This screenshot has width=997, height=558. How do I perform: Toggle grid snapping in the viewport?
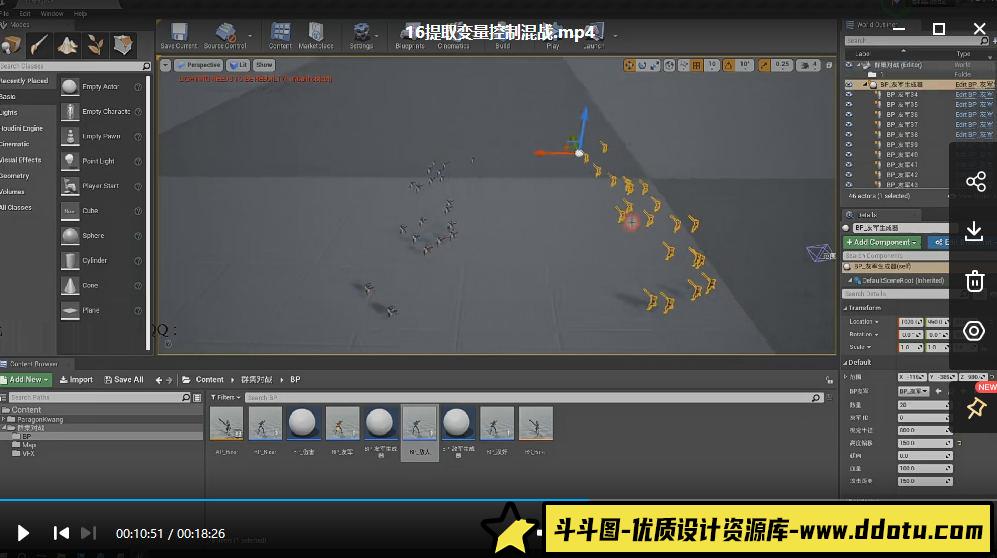tap(698, 65)
